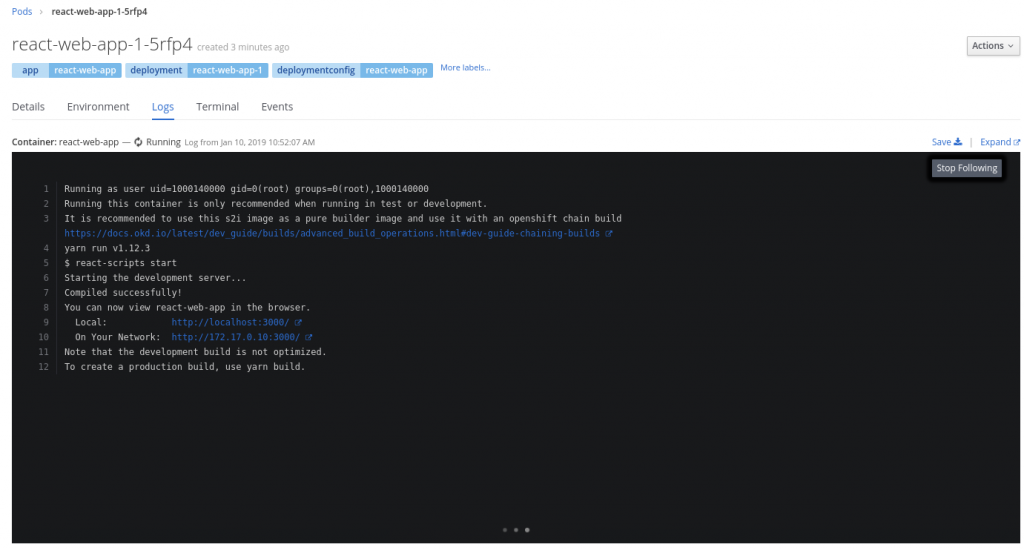Viewport: 1024px width, 550px height.
Task: Click the app react-web-app label
Action: (66, 70)
